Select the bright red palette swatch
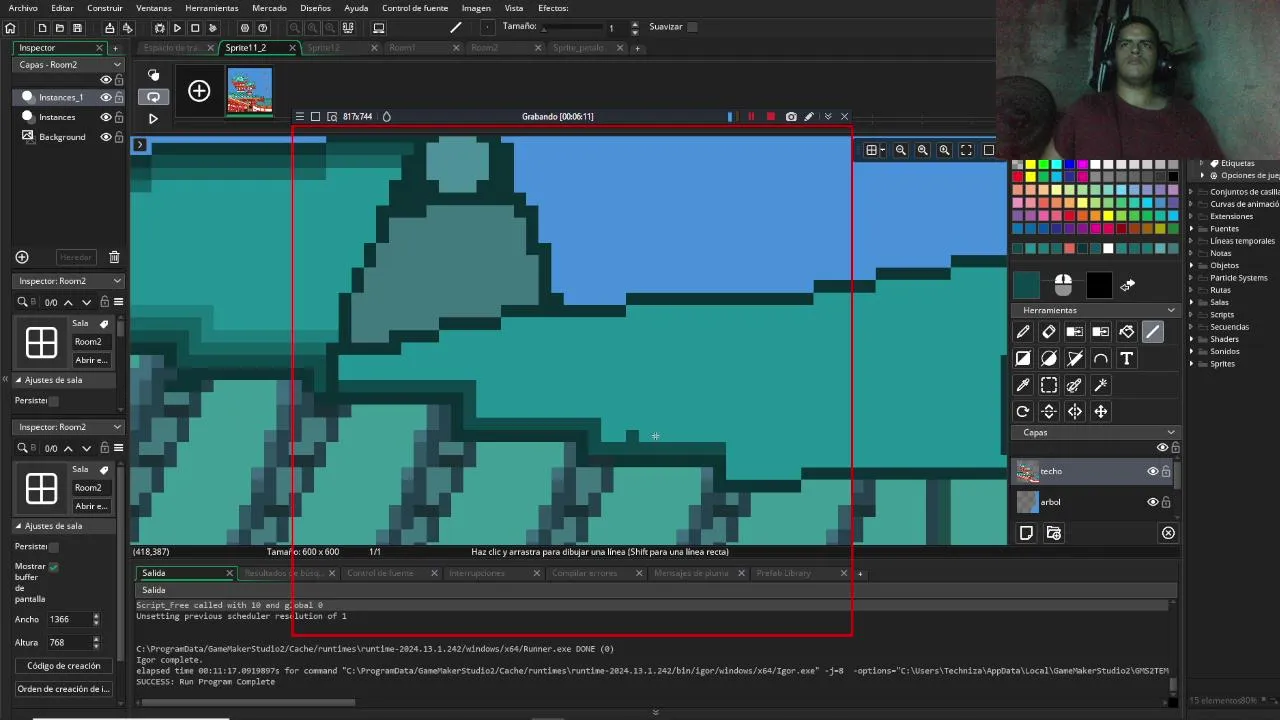 pos(1018,177)
